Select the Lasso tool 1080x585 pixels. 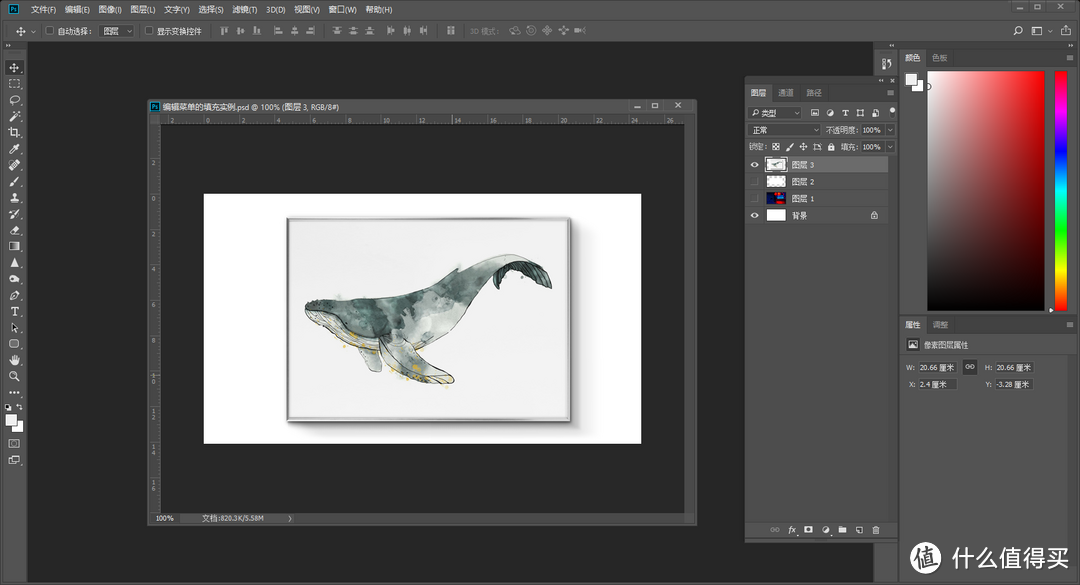(x=14, y=100)
